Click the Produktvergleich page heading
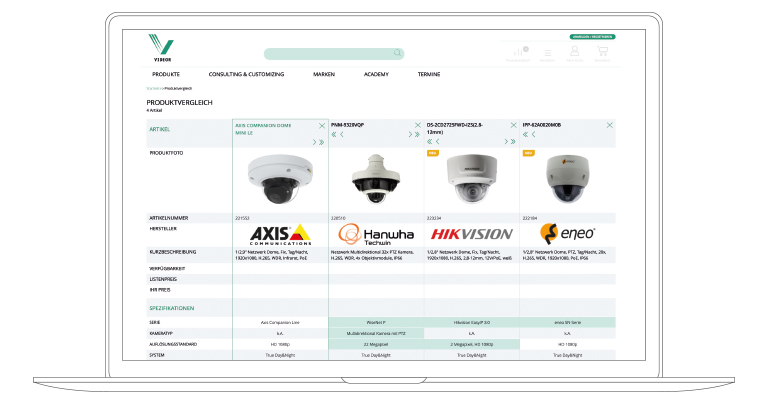Viewport: 770px width, 403px height. pyautogui.click(x=179, y=103)
